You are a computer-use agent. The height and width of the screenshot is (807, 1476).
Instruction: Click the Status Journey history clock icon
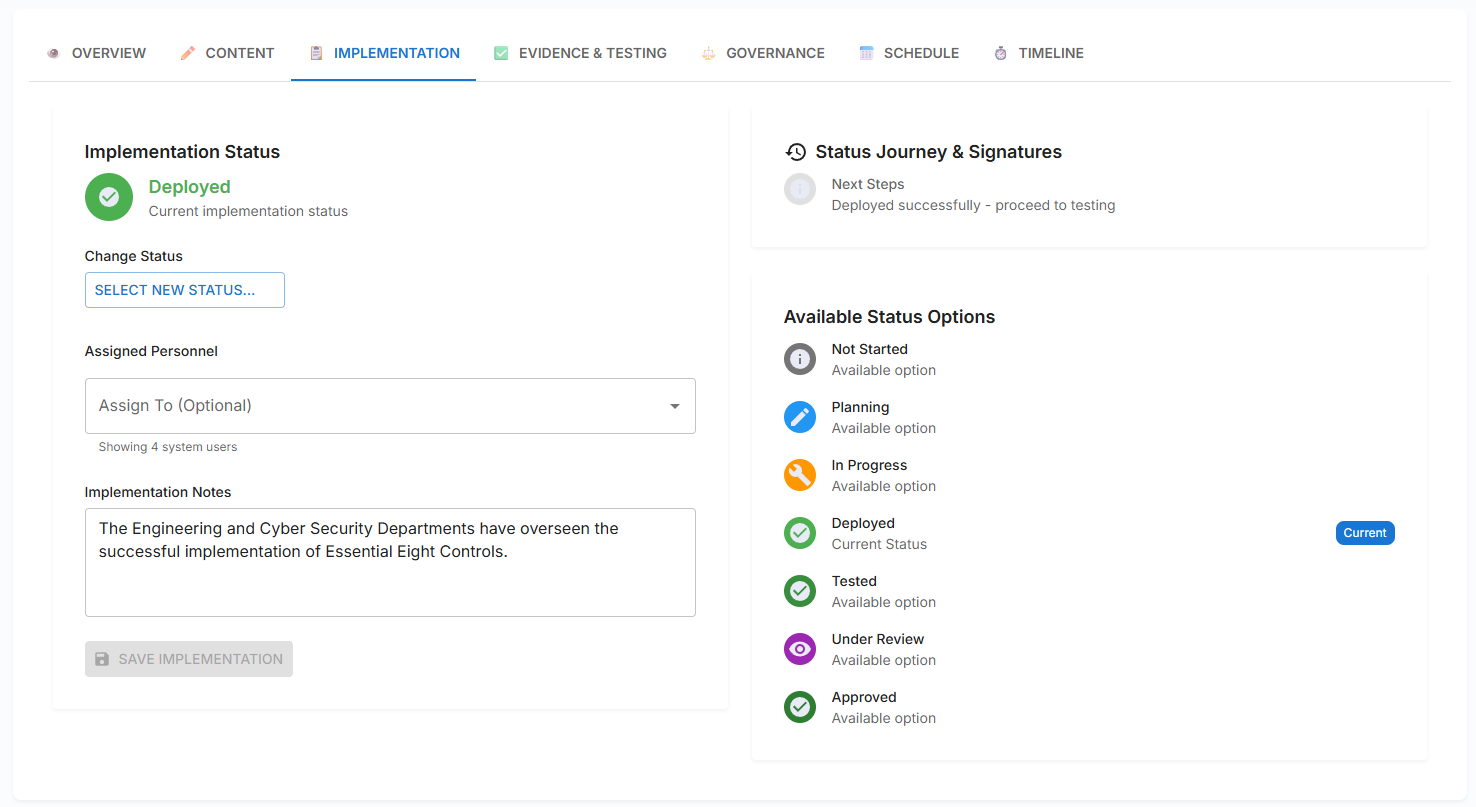(x=796, y=152)
